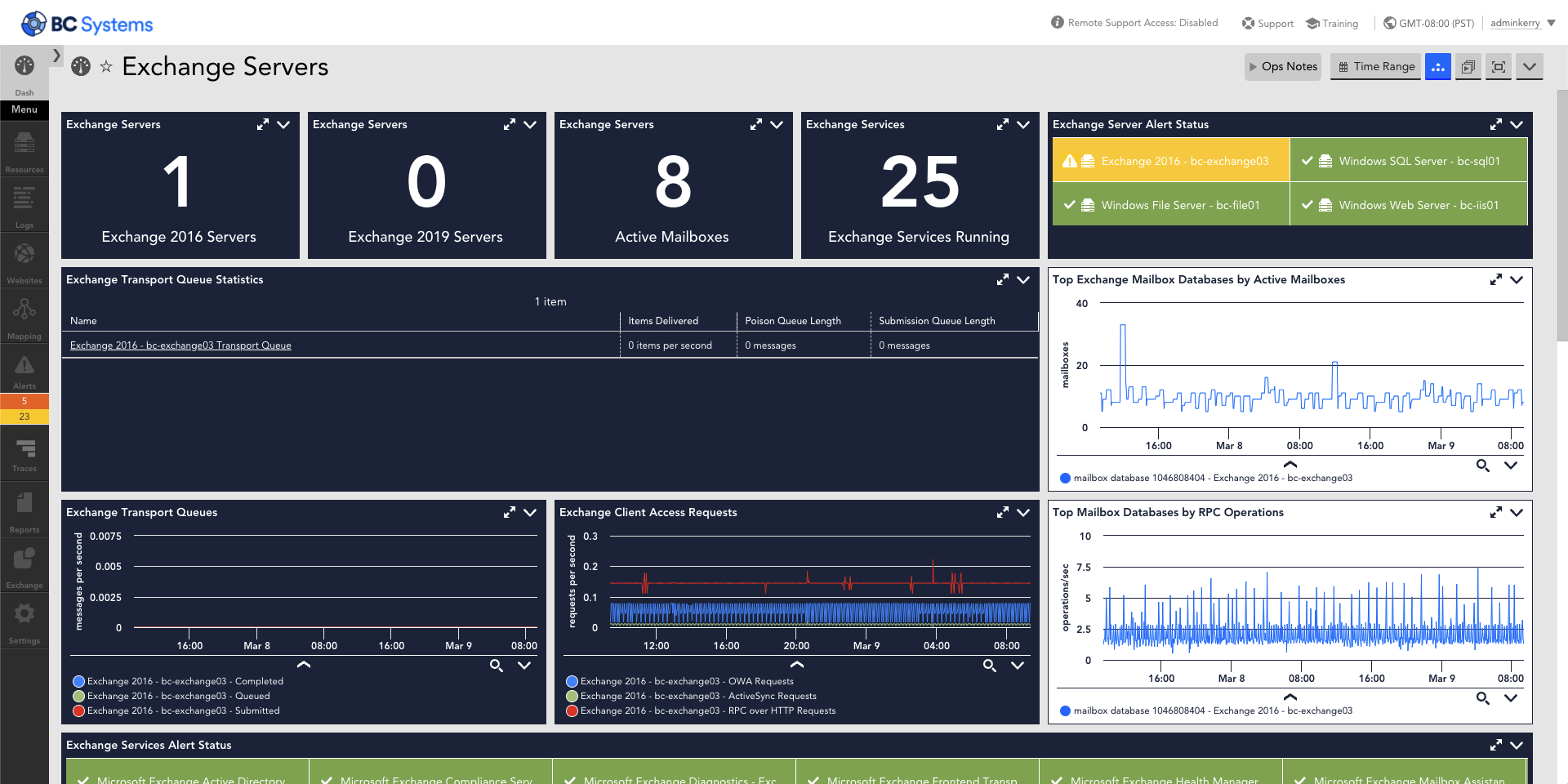Image resolution: width=1568 pixels, height=784 pixels.
Task: Toggle the ActiveSync Requests series
Action: pos(691,696)
